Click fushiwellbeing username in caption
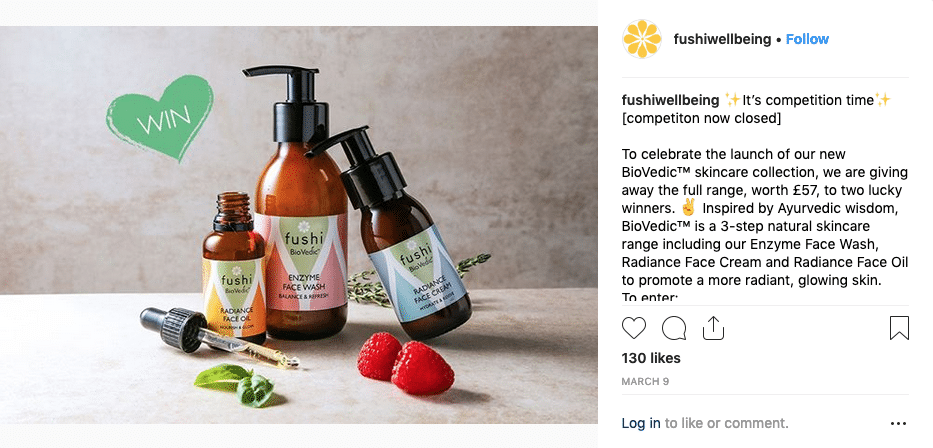933x448 pixels. [670, 100]
